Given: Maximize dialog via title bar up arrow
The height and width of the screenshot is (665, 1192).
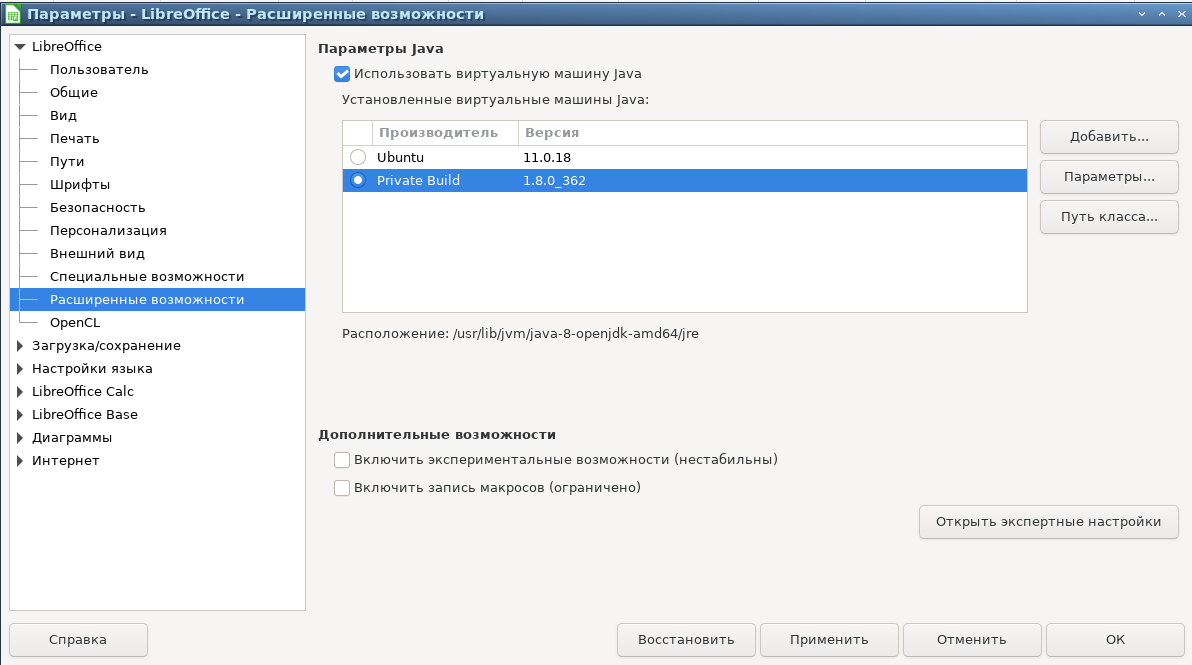Looking at the screenshot, I should tap(1162, 14).
